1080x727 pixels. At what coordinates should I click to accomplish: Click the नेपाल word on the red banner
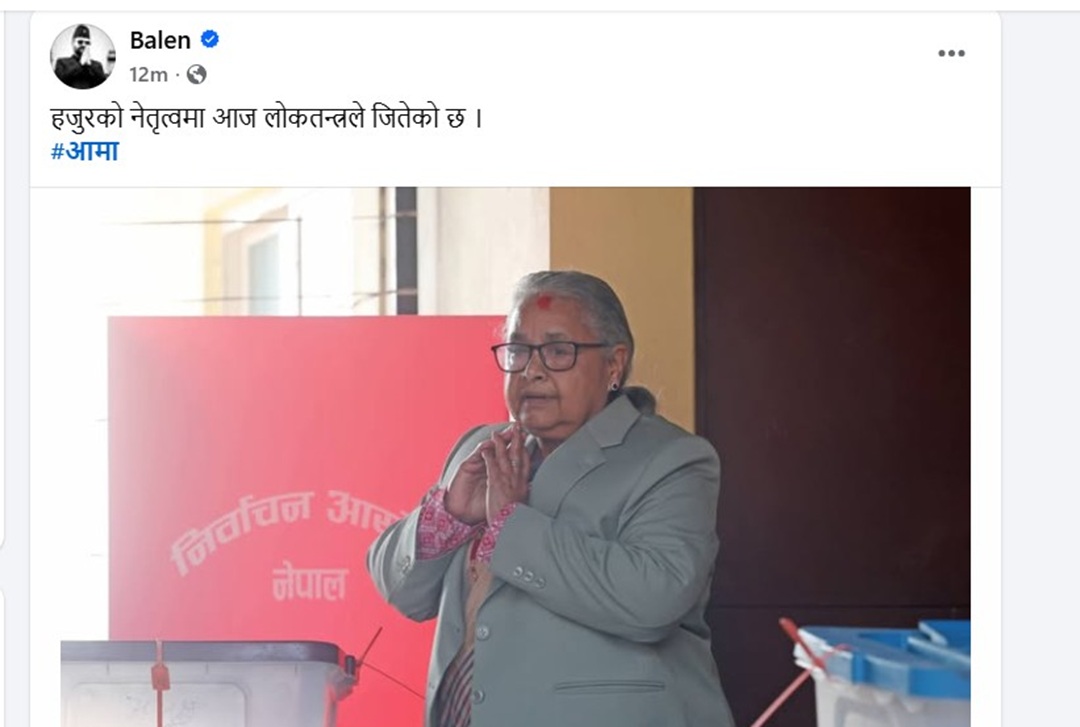310,582
